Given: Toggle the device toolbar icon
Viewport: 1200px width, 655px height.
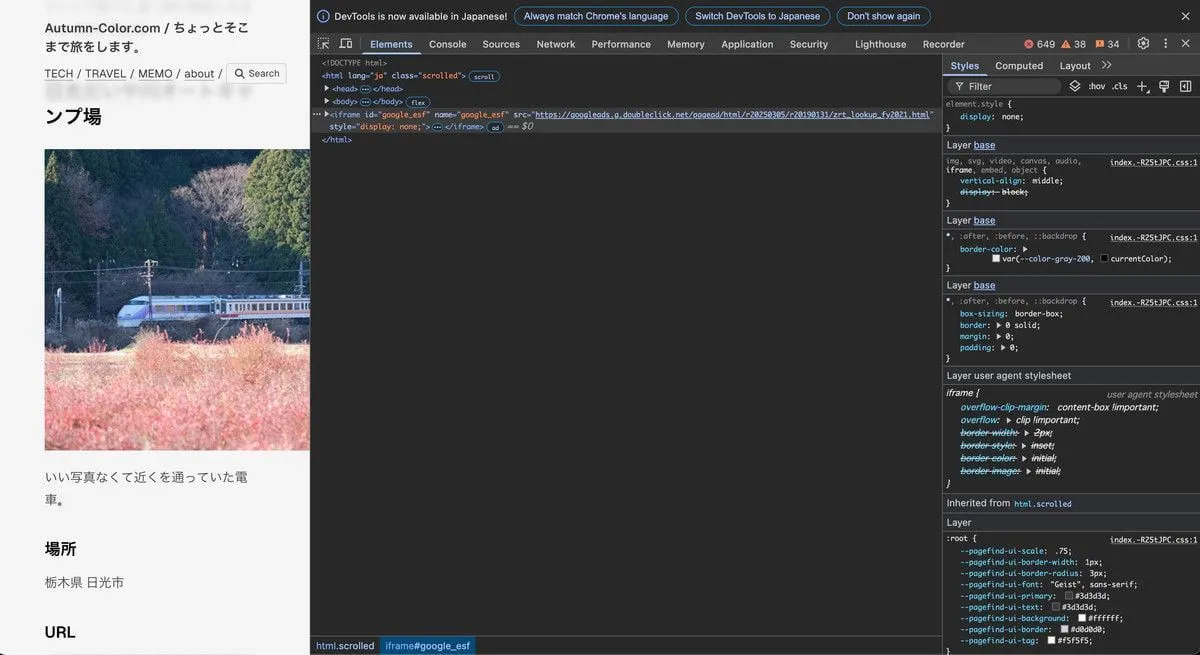Looking at the screenshot, I should click(345, 44).
